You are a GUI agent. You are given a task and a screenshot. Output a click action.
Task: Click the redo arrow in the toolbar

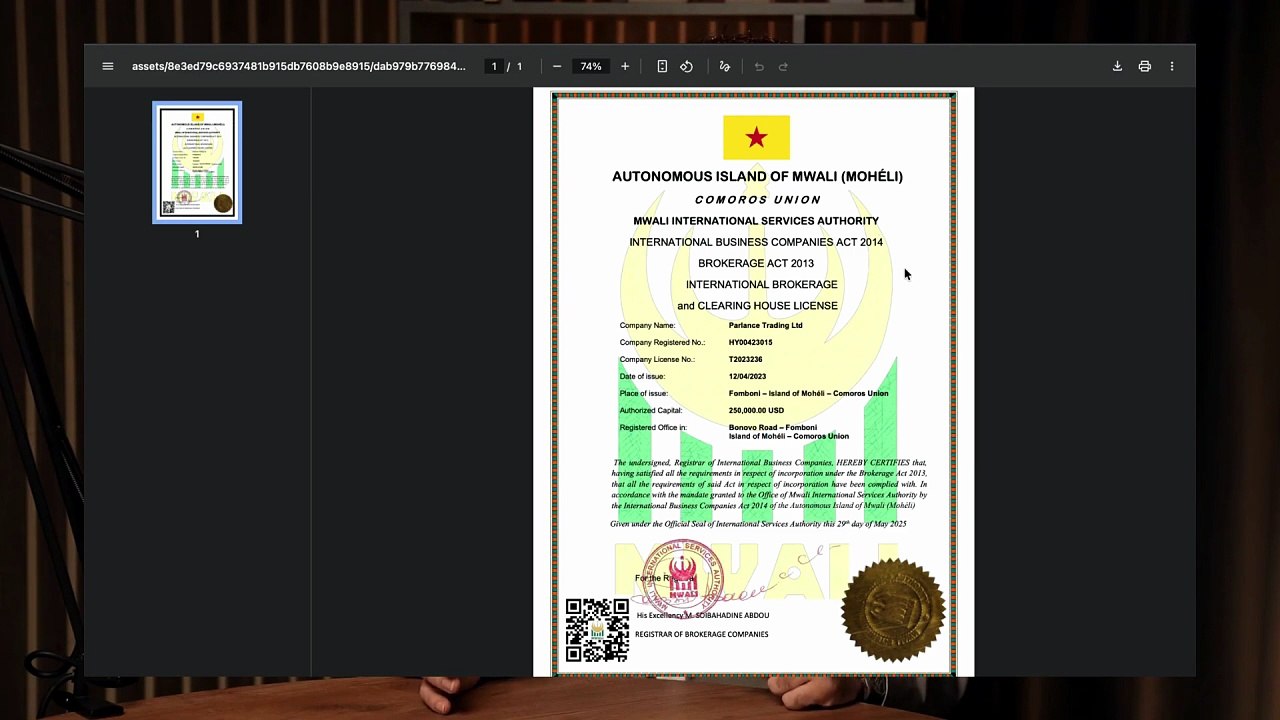[x=783, y=67]
